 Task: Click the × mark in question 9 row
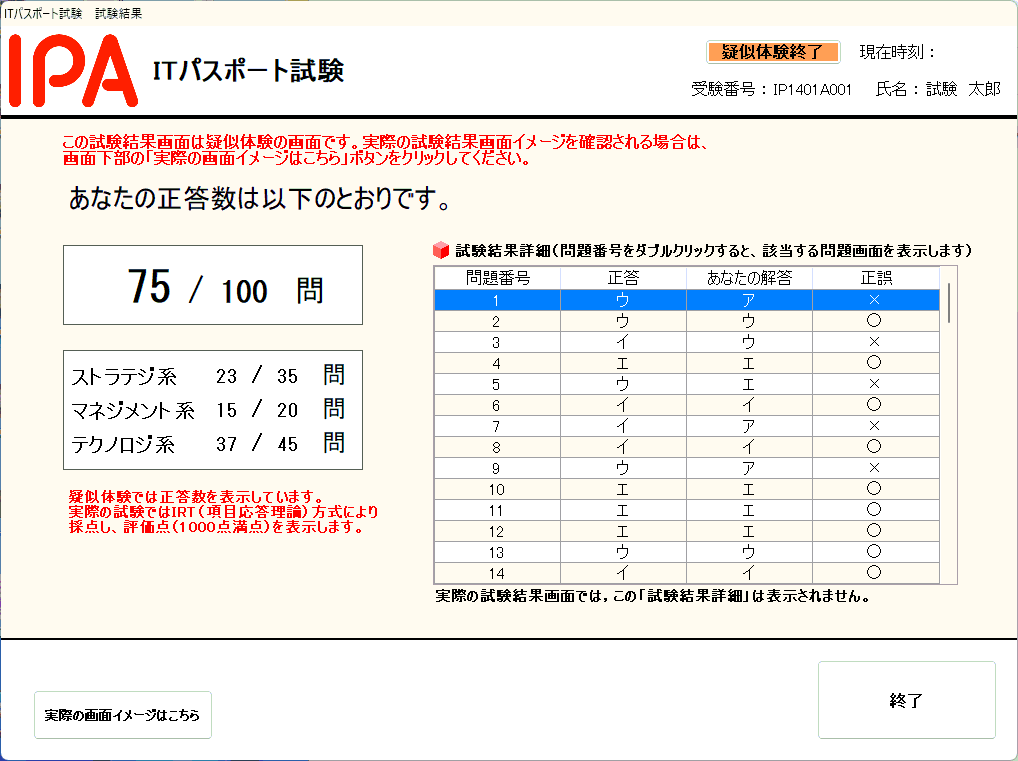pos(875,468)
